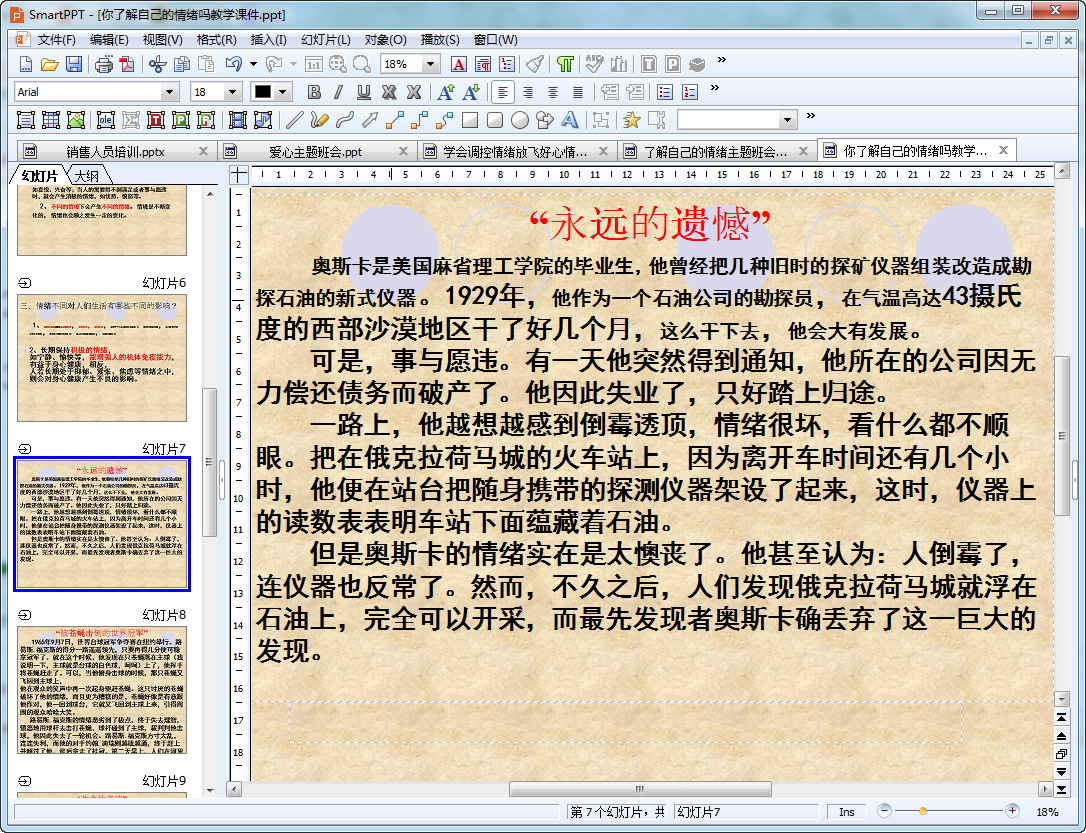Export the presentation as PDF

click(127, 64)
